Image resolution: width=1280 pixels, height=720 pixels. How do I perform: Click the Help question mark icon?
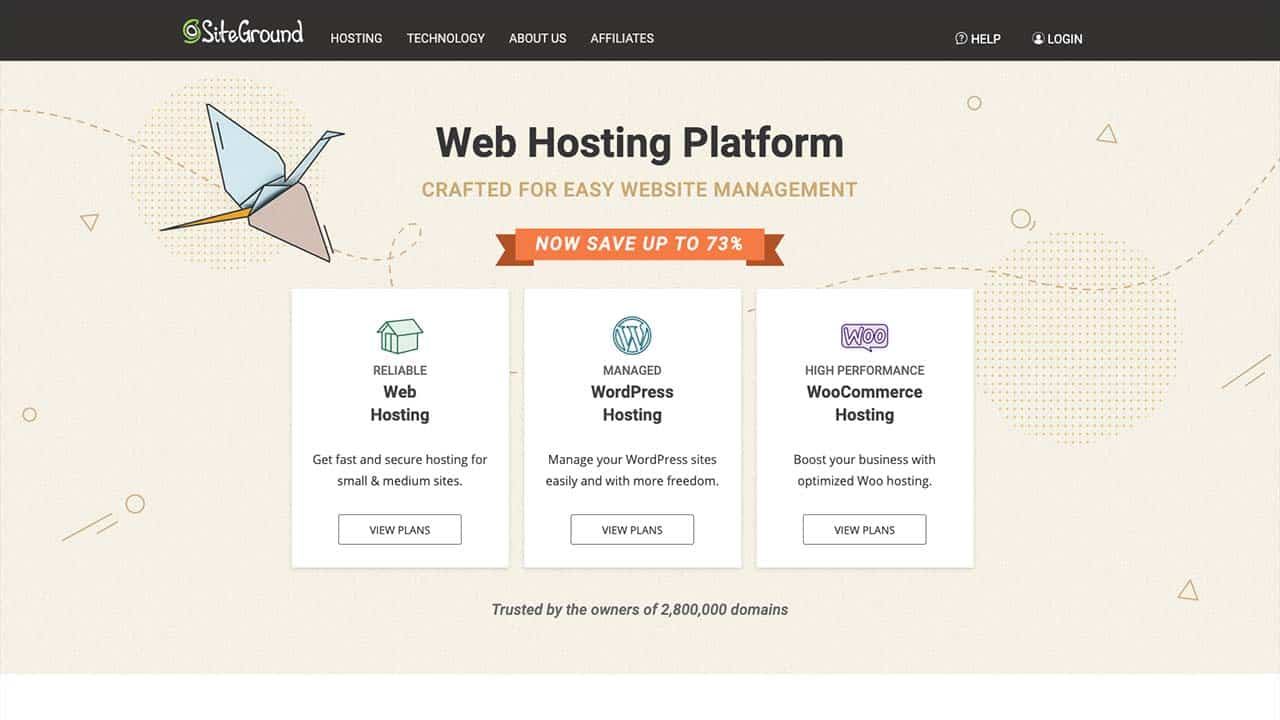tap(959, 38)
